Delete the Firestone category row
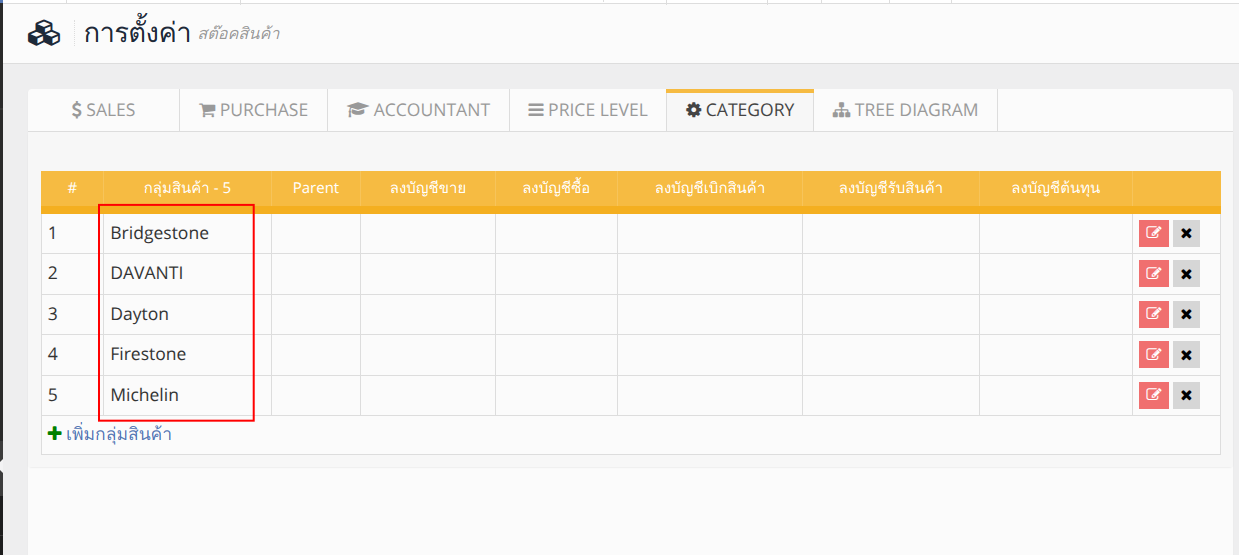 point(1186,355)
